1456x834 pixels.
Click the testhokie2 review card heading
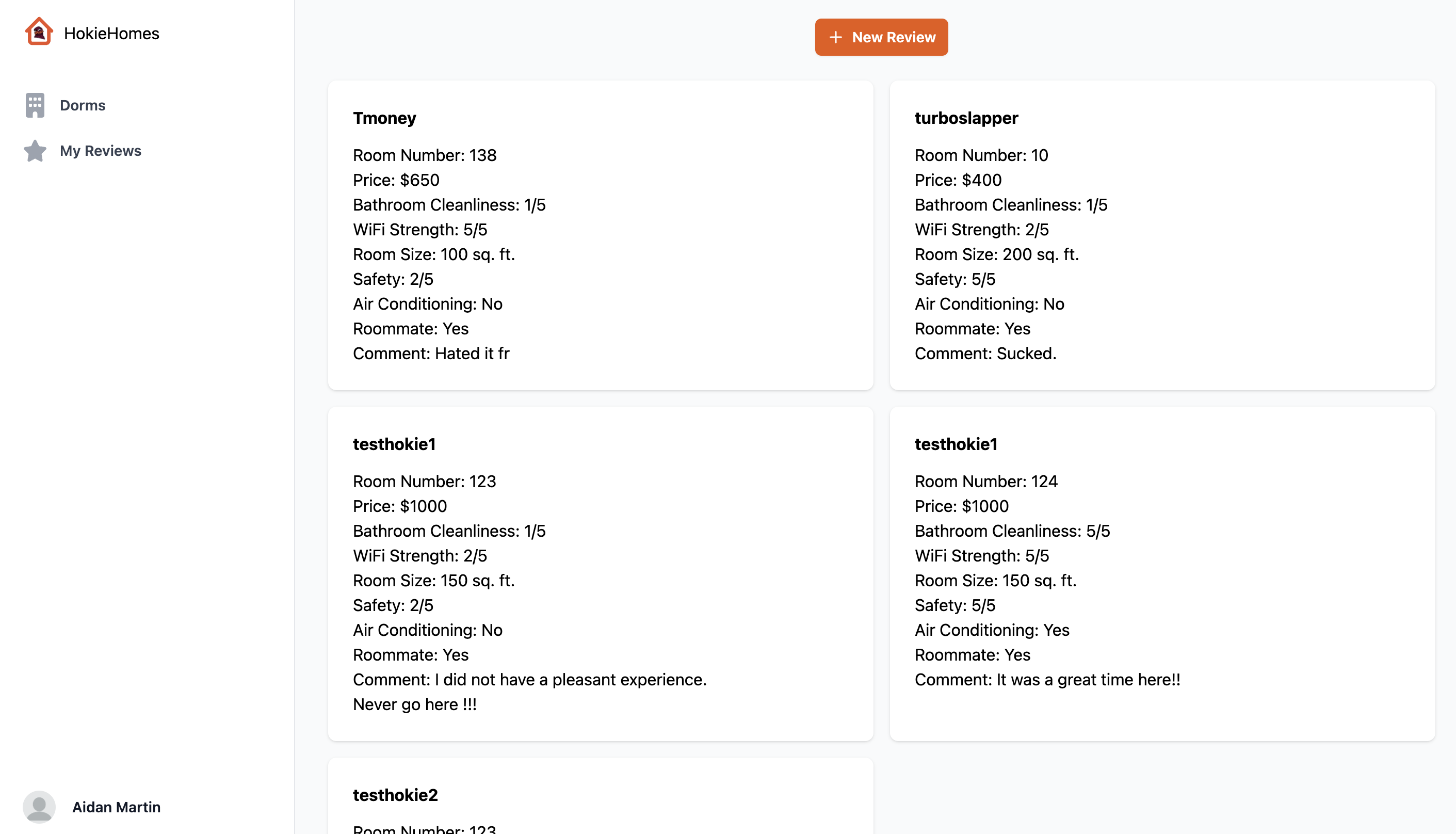395,794
